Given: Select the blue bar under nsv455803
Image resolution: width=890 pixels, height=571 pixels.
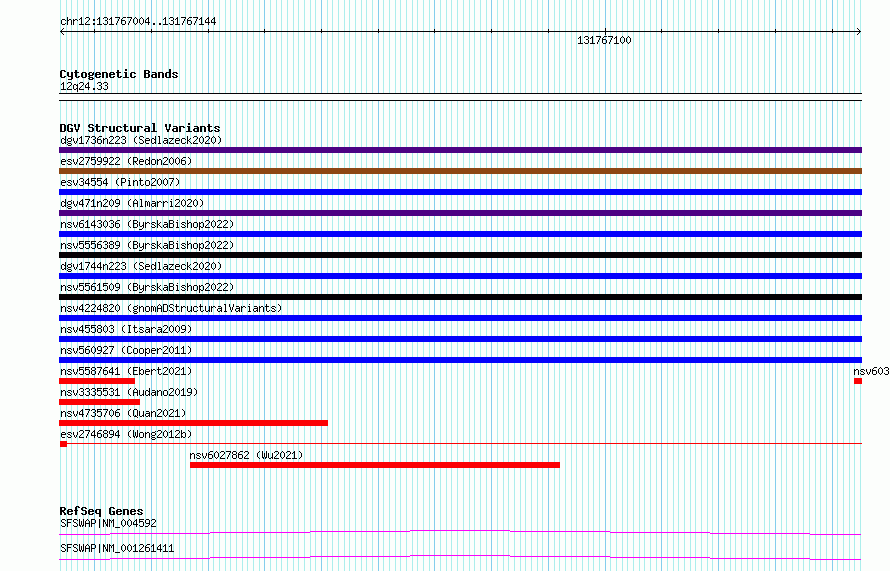Looking at the screenshot, I should (x=460, y=339).
